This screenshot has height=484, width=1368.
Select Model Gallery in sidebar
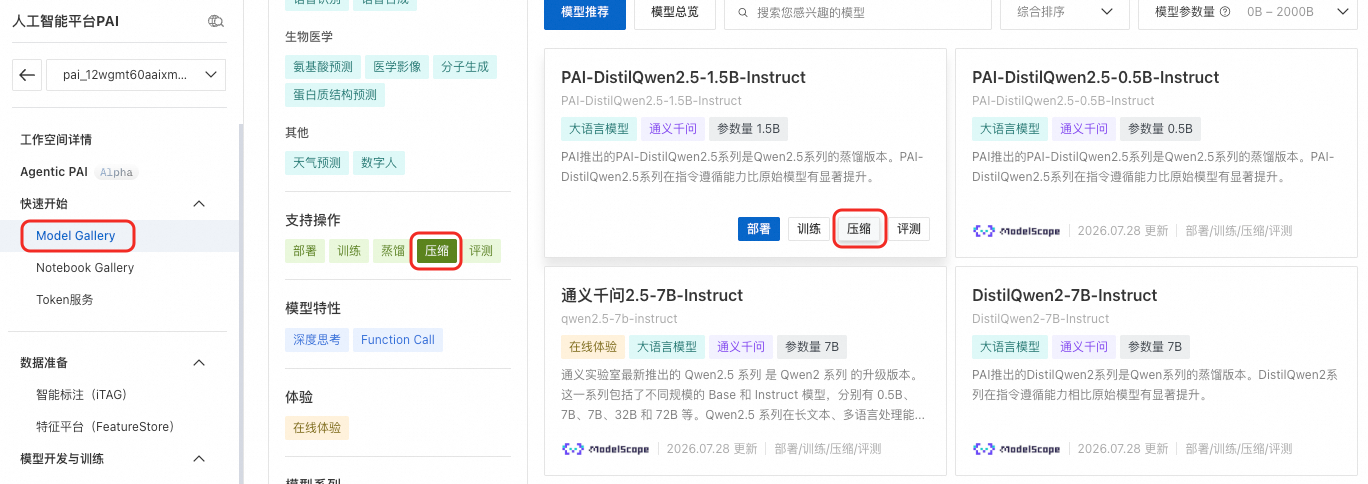76,236
